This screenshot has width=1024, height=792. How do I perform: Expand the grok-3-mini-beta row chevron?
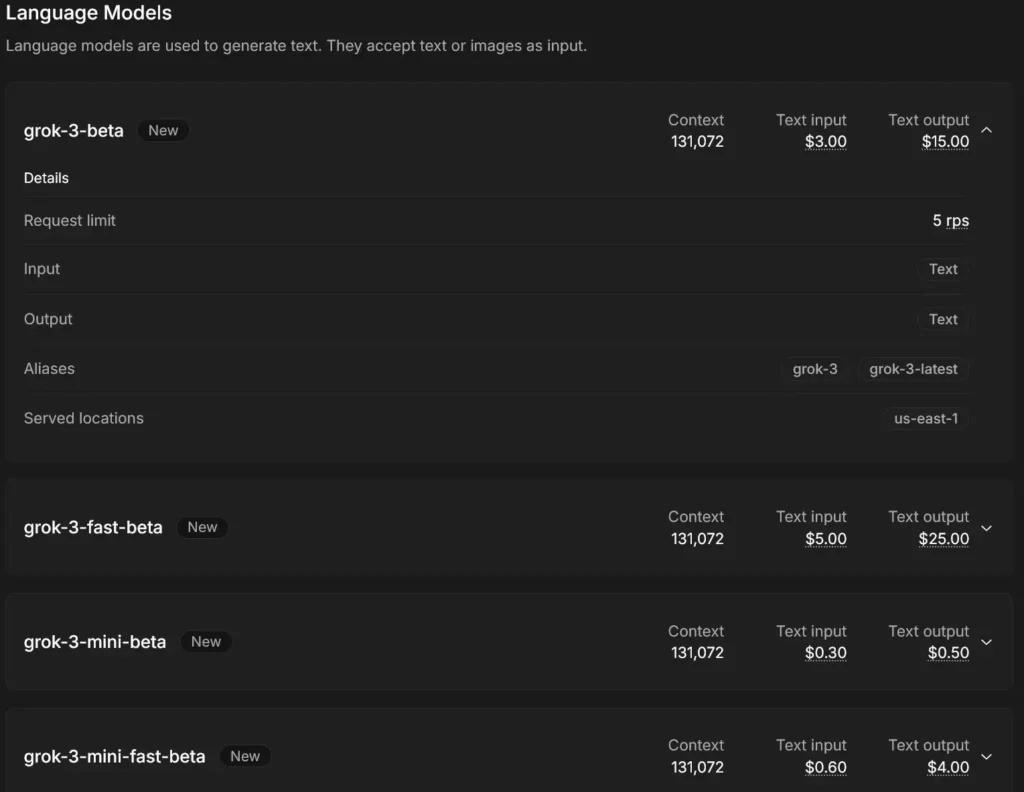click(987, 642)
